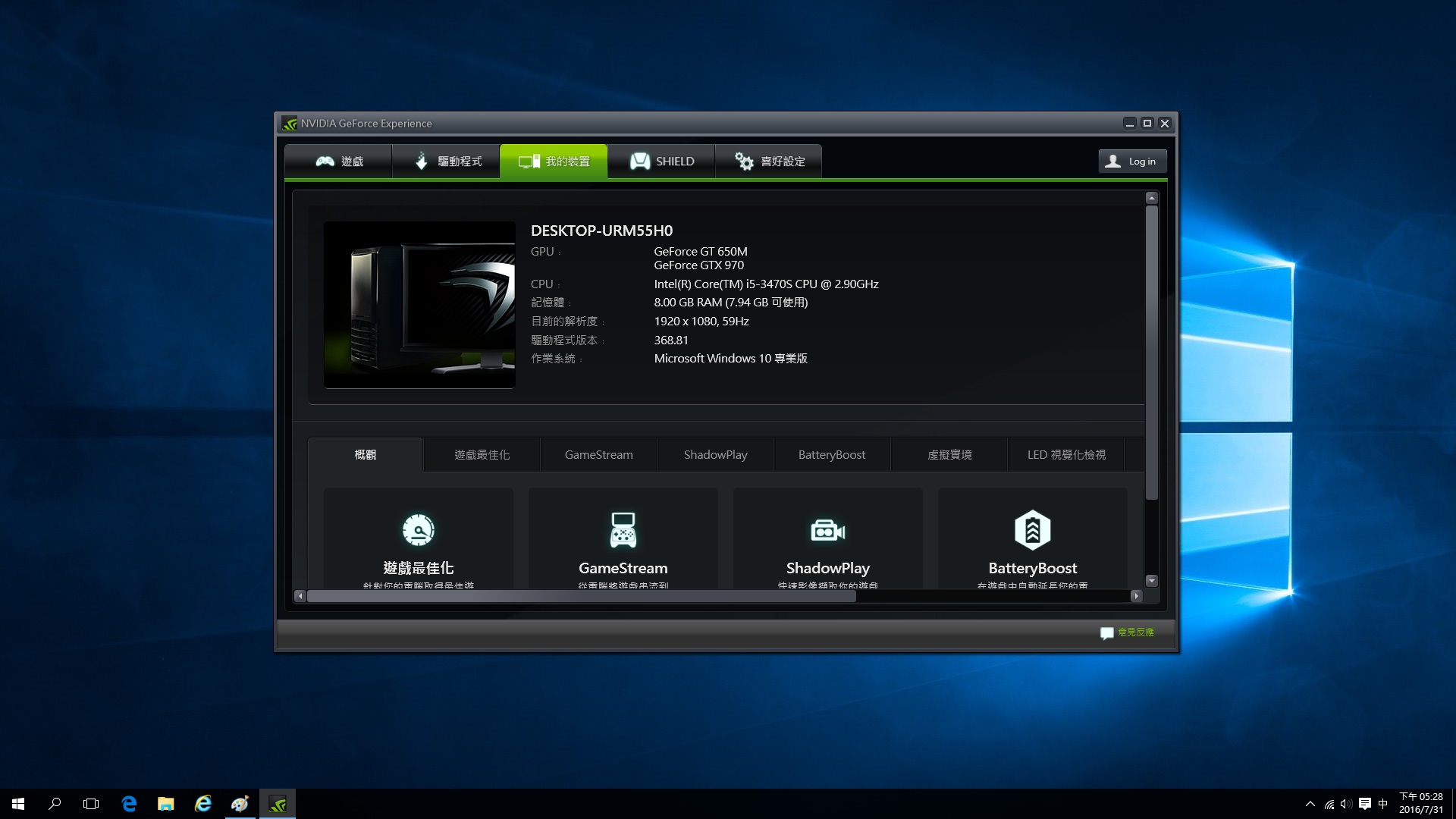Click the BatteryBoost hexagon icon
The height and width of the screenshot is (819, 1456).
pos(1033,530)
